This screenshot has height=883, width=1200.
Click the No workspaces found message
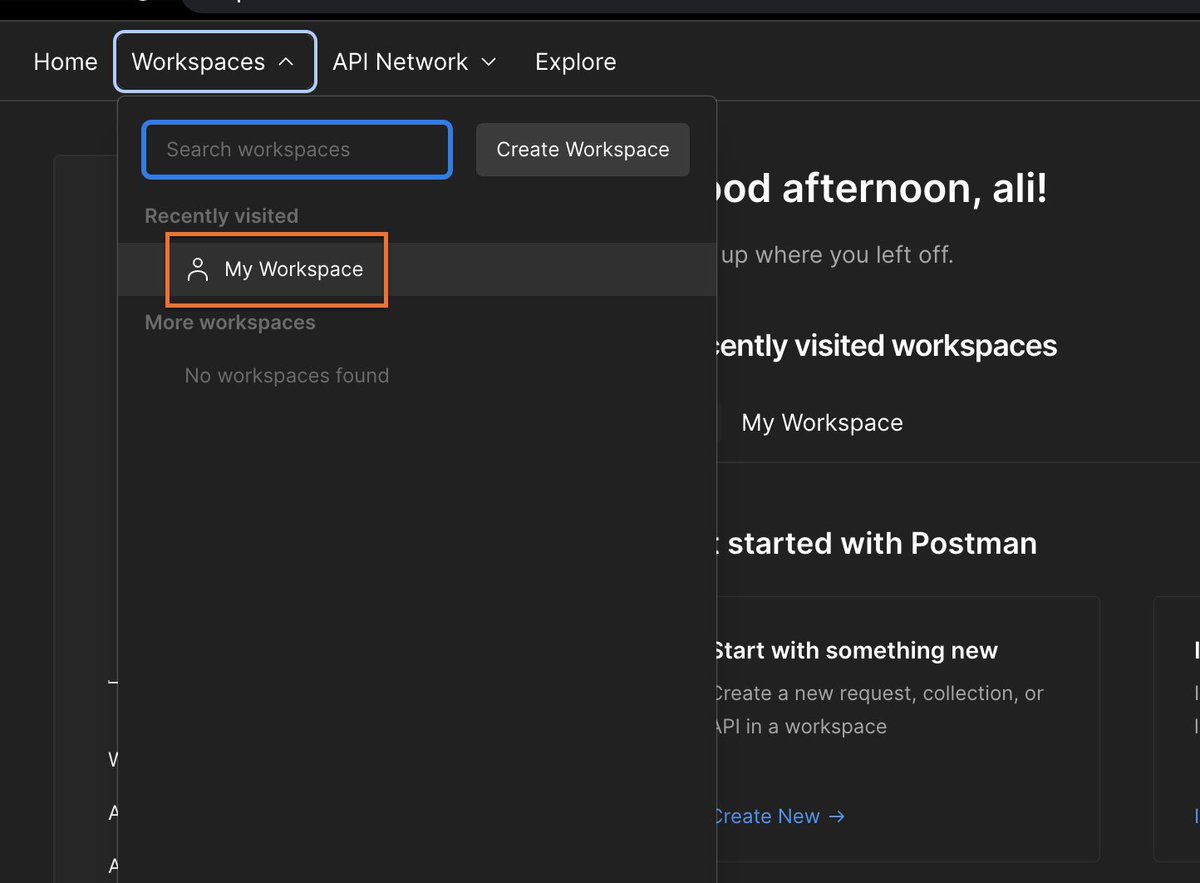click(287, 376)
